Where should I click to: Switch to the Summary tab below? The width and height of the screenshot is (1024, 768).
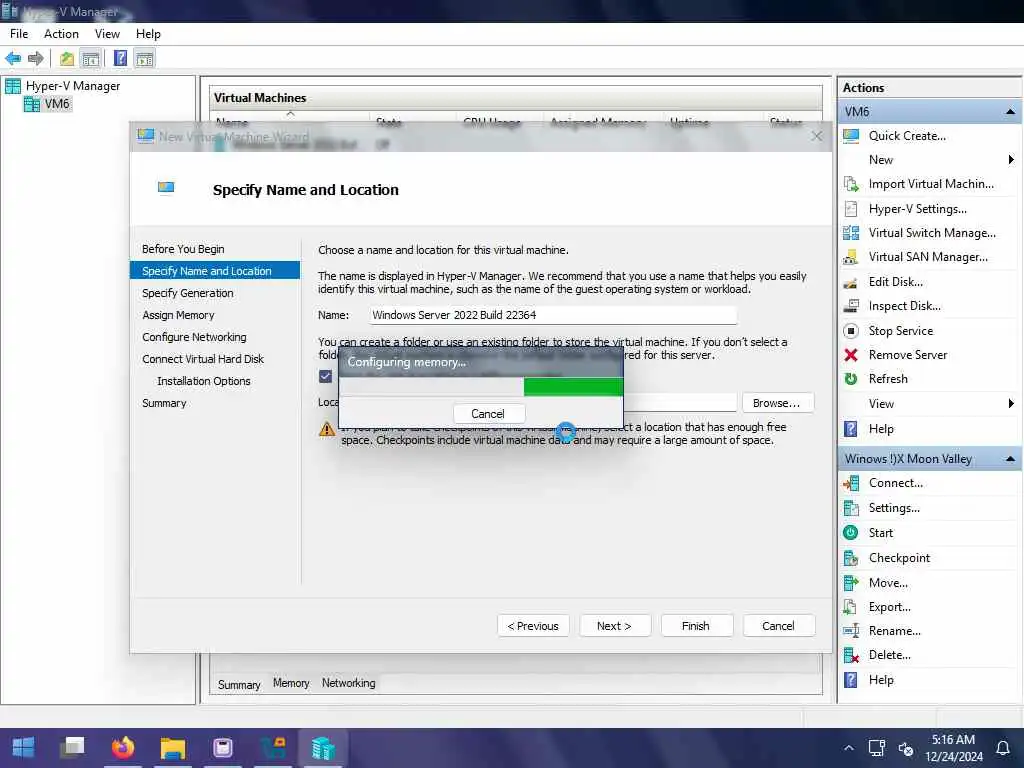239,684
